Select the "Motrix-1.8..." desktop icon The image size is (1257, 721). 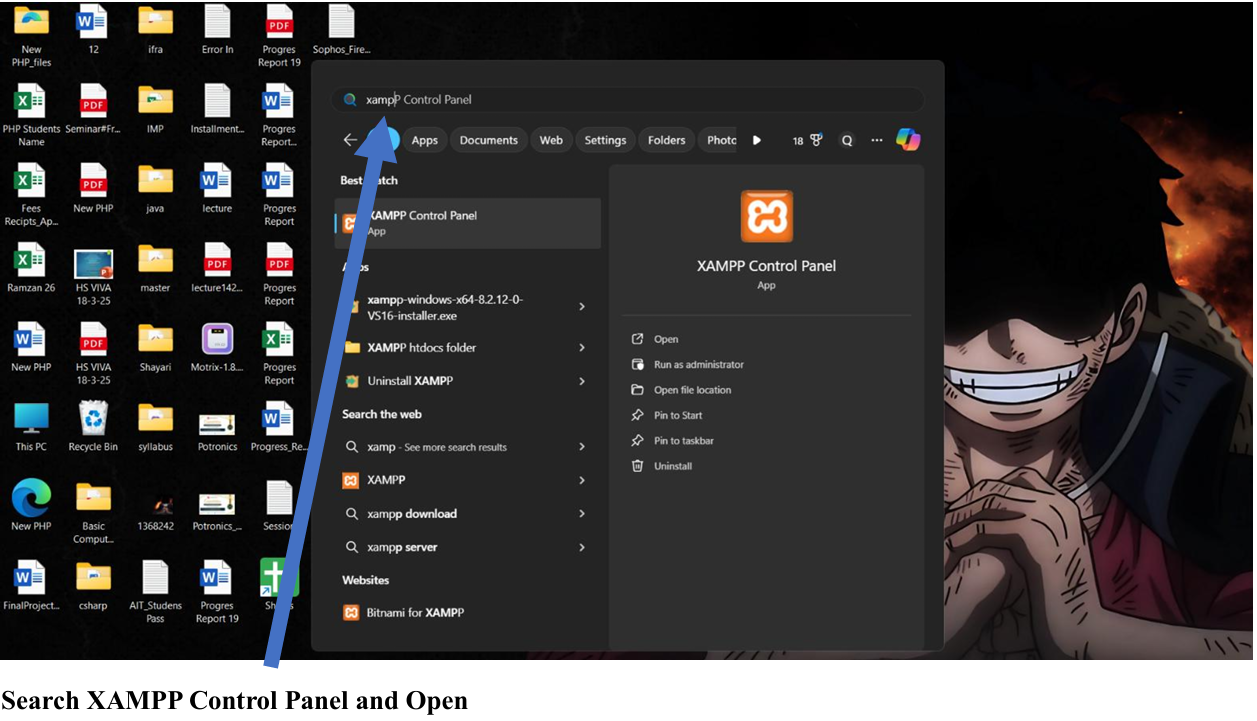(217, 346)
